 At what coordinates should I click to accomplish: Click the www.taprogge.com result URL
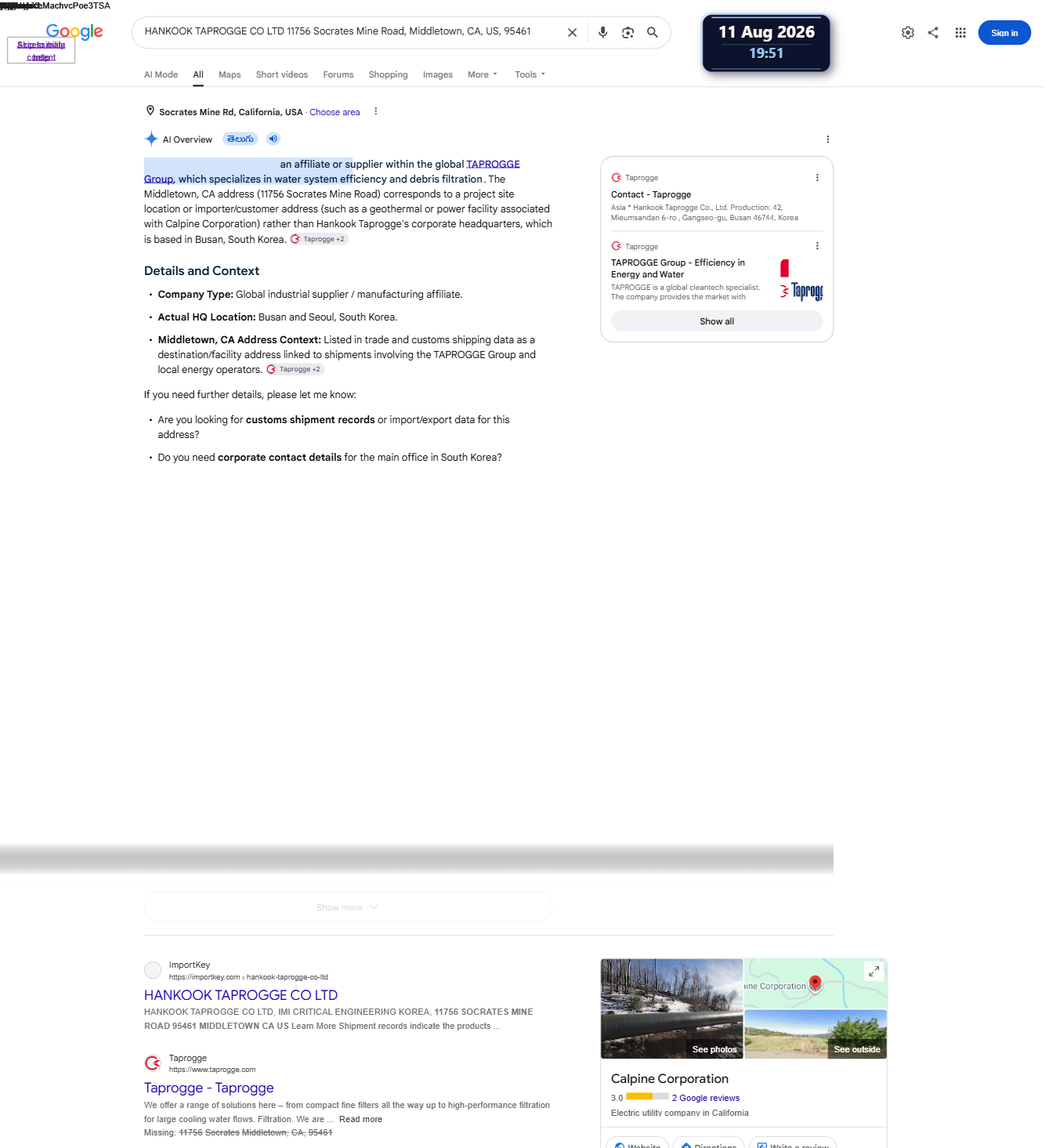[x=212, y=1070]
